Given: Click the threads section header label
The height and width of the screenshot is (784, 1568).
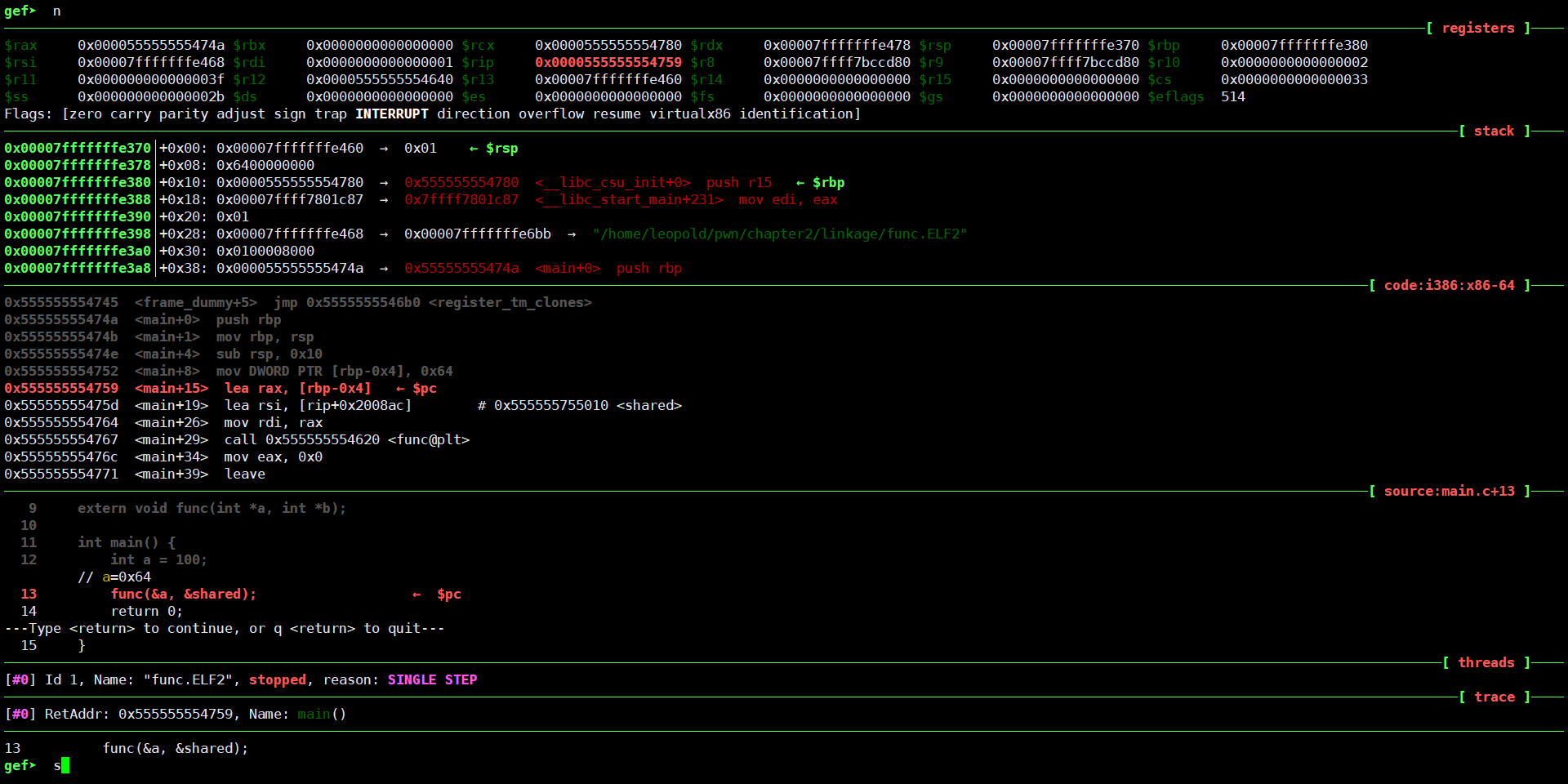Looking at the screenshot, I should tap(1486, 662).
